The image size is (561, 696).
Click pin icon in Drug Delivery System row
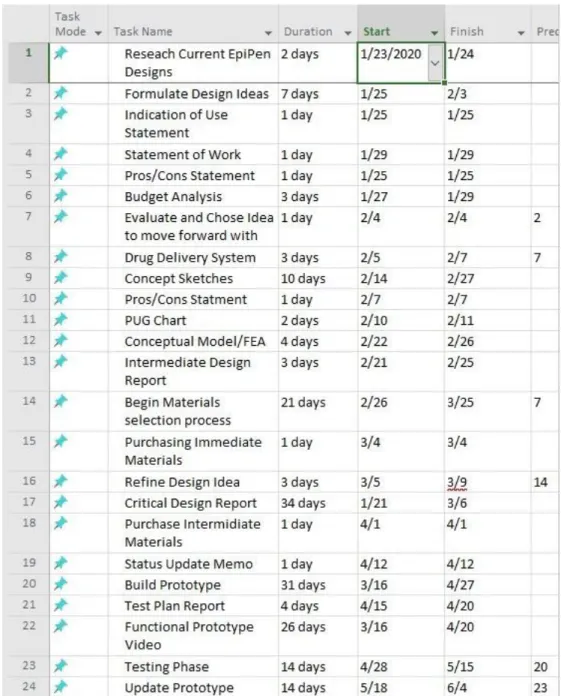coord(60,257)
